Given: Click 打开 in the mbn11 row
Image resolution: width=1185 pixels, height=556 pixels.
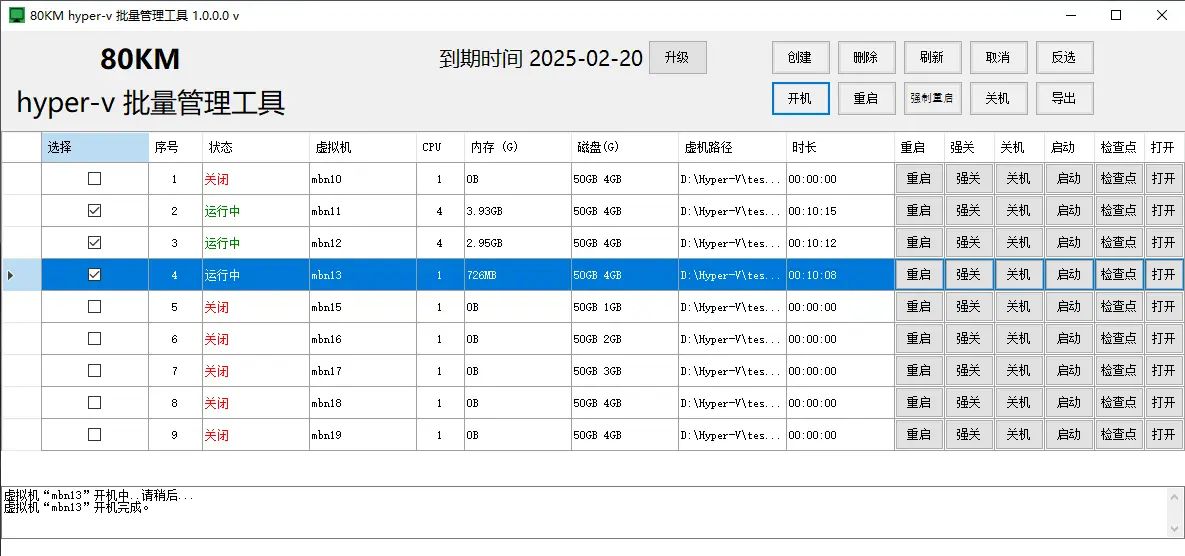Looking at the screenshot, I should [x=1164, y=211].
